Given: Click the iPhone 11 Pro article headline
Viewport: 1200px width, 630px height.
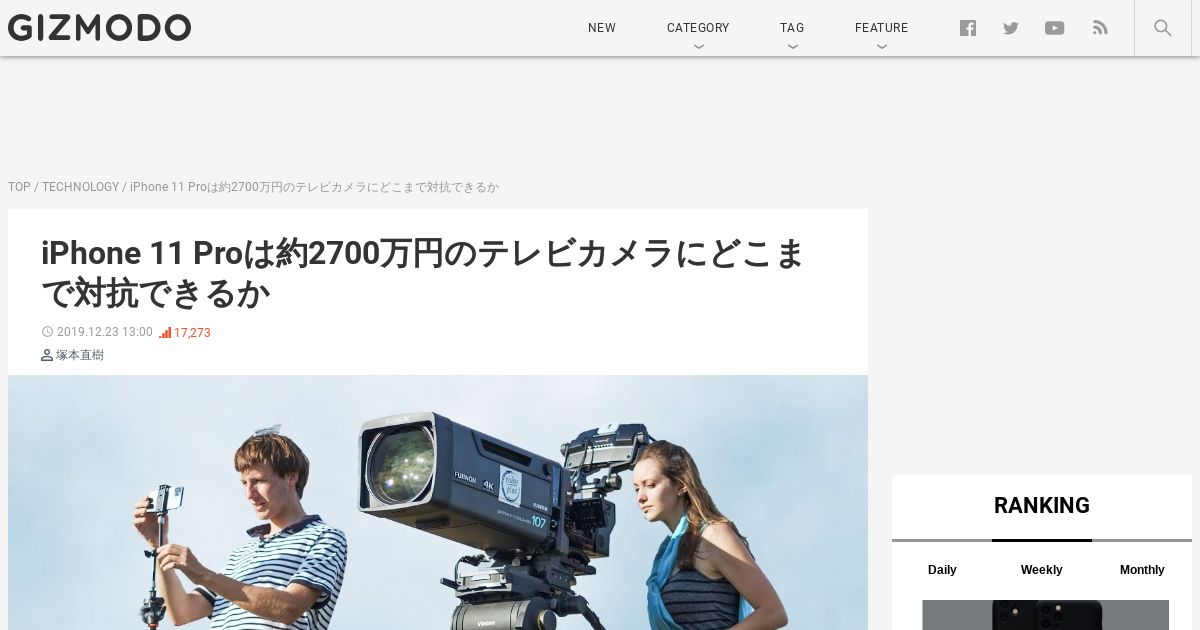Looking at the screenshot, I should [423, 273].
